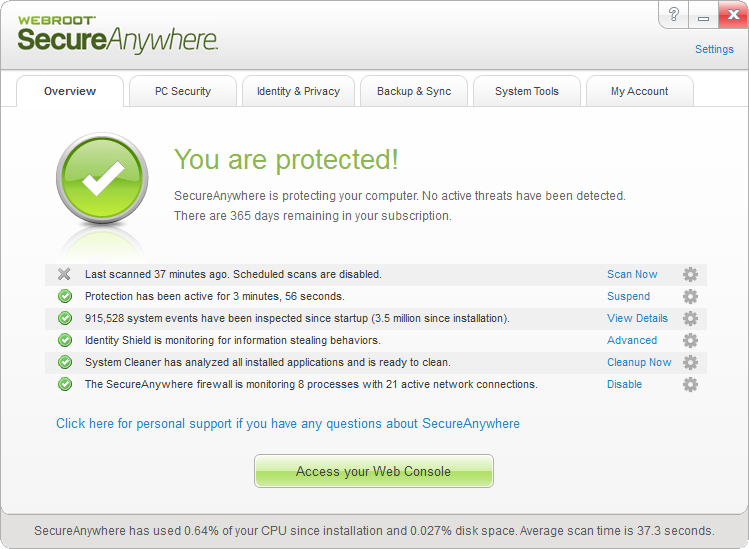Disable the SecureAnywhere firewall
This screenshot has height=549, width=749.
tap(624, 384)
